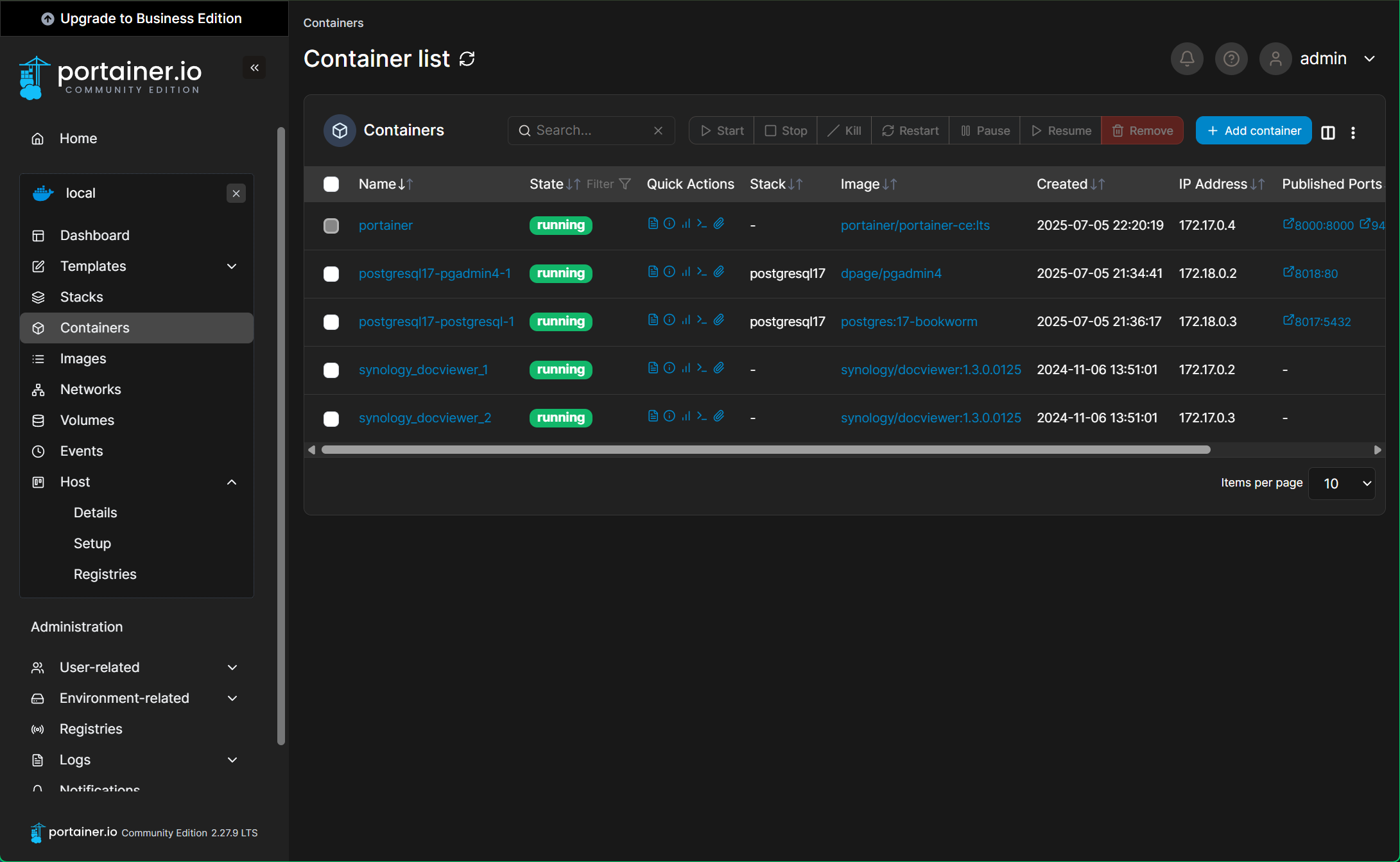Open Host Details page
The image size is (1400, 862).
[95, 513]
